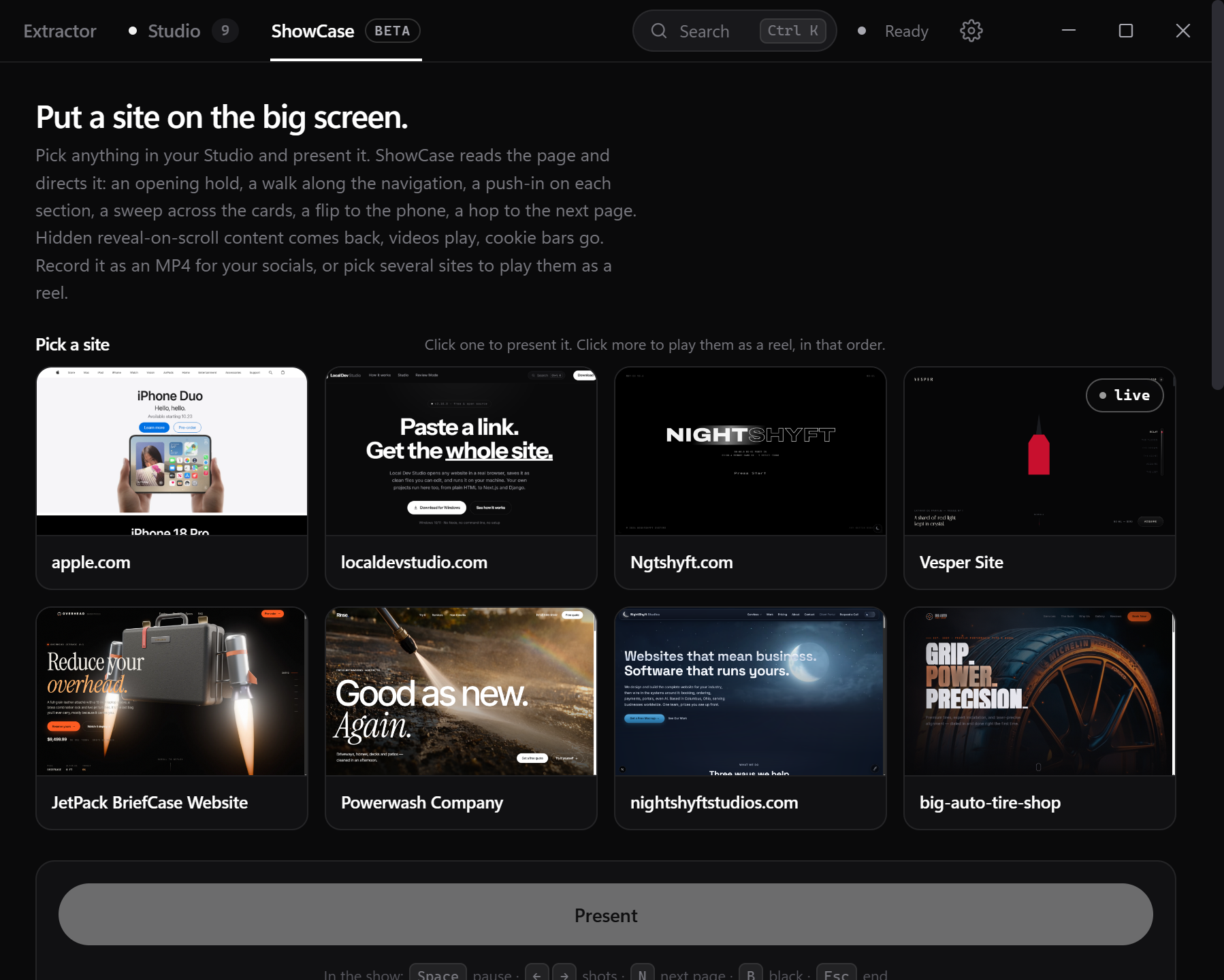Click the BETA badge
Screen dimensions: 1224x980
pos(393,31)
